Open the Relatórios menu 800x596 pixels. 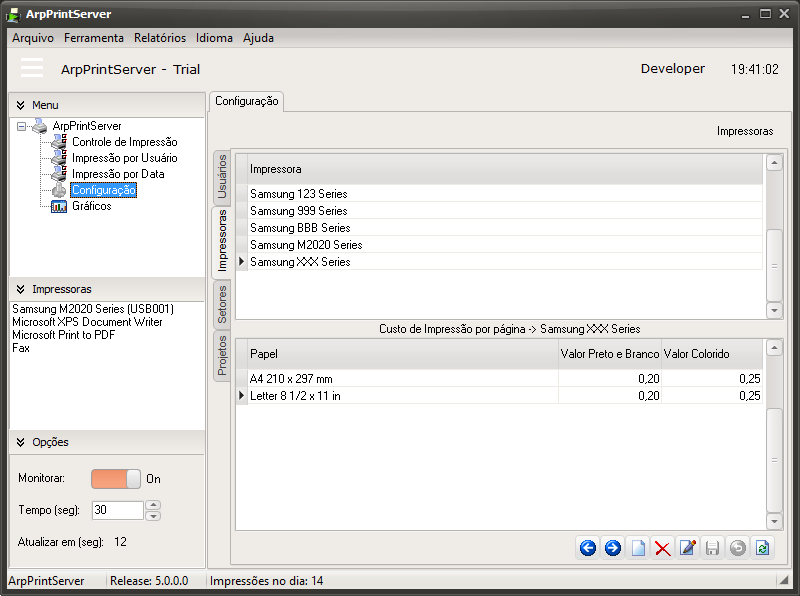[160, 38]
